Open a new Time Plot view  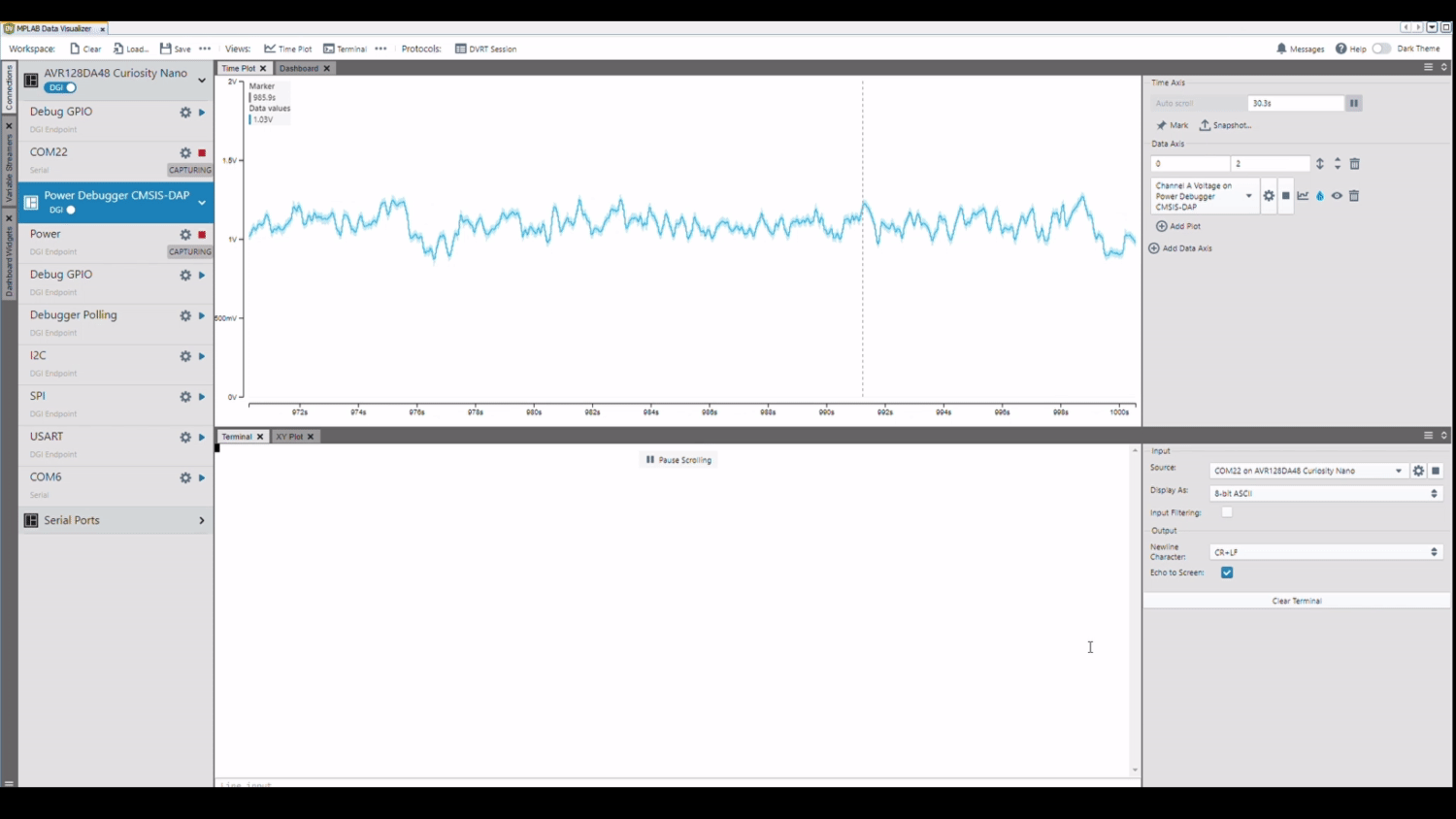click(288, 49)
